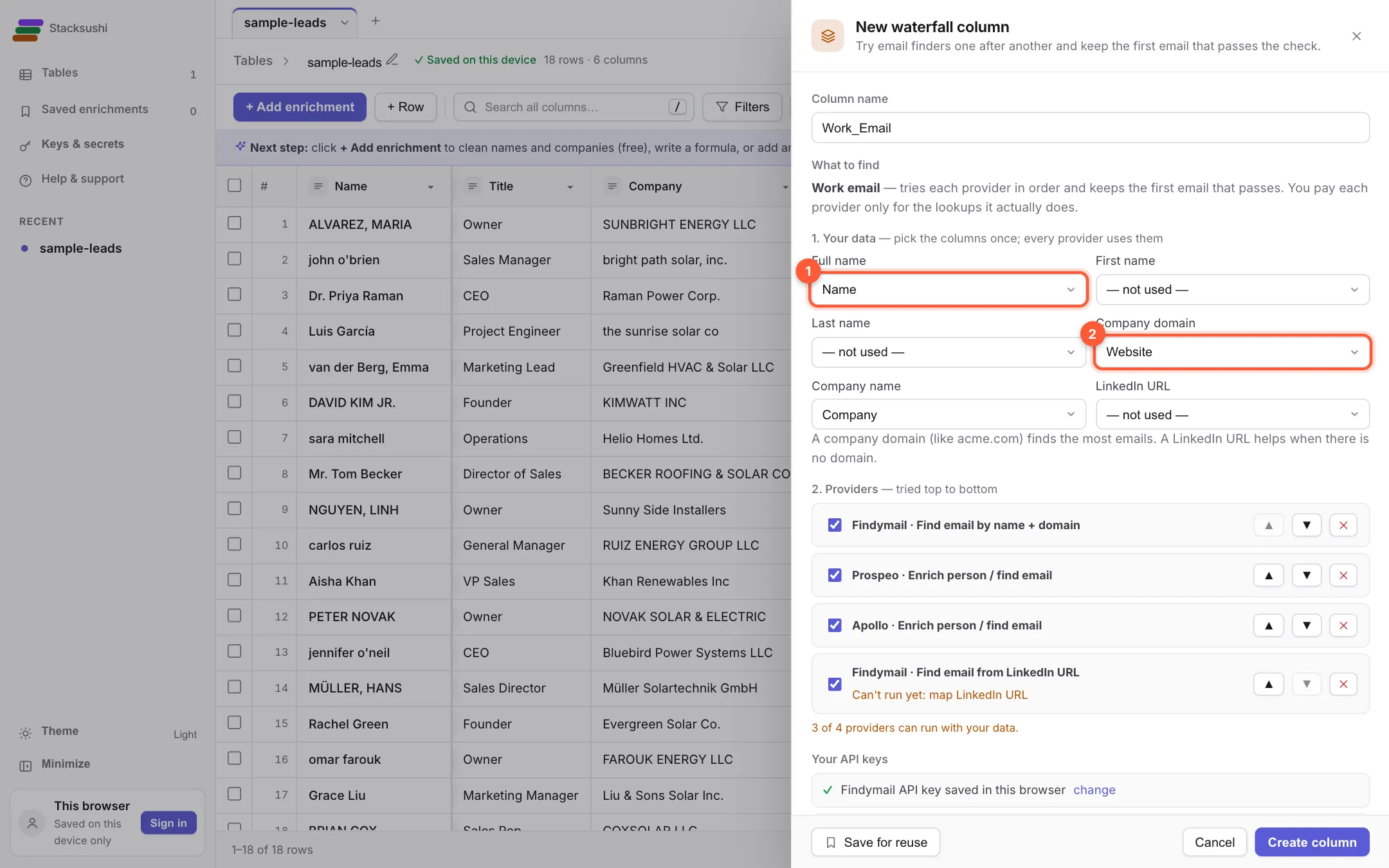Click the Theme sun icon
The width and height of the screenshot is (1389, 868).
coord(26,732)
